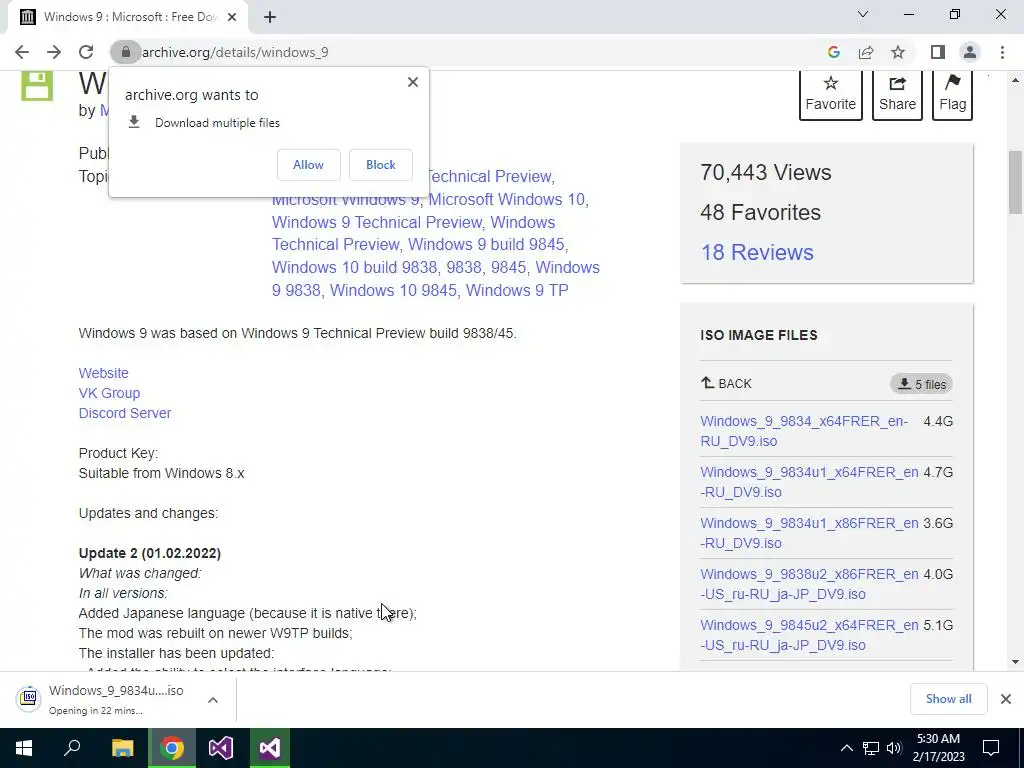Screen dimensions: 1024x768
Task: Select the heading 'Update 2 (01.02.2022)'
Action: [150, 553]
